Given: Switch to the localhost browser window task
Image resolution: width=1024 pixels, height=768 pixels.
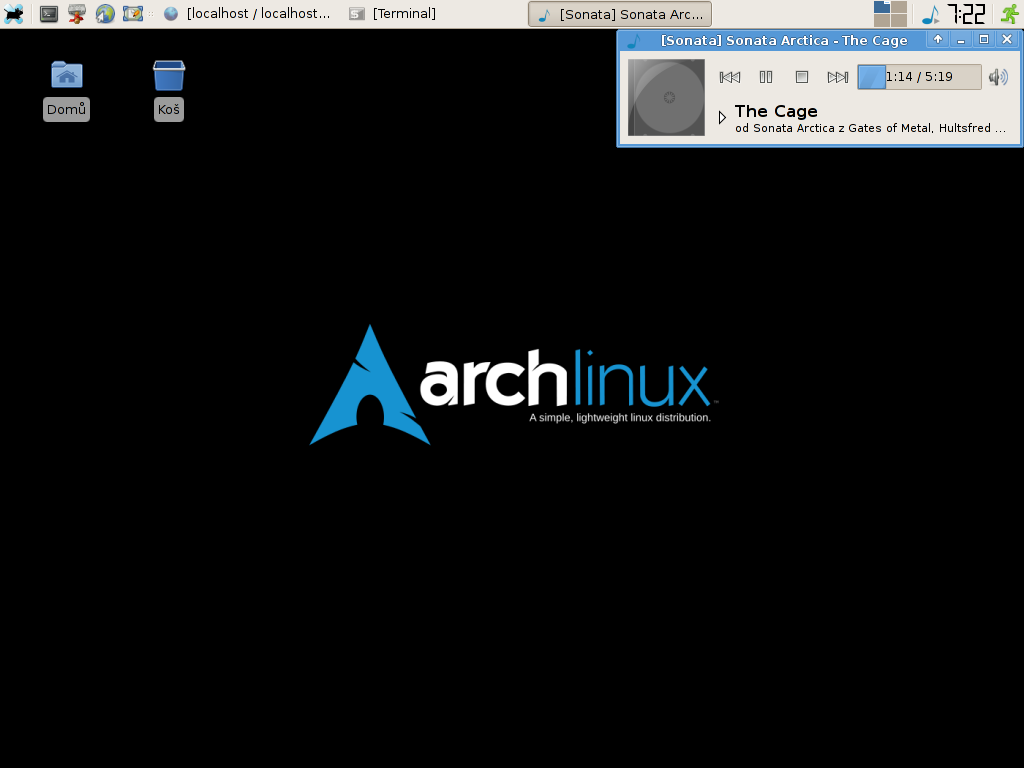Looking at the screenshot, I should [247, 14].
